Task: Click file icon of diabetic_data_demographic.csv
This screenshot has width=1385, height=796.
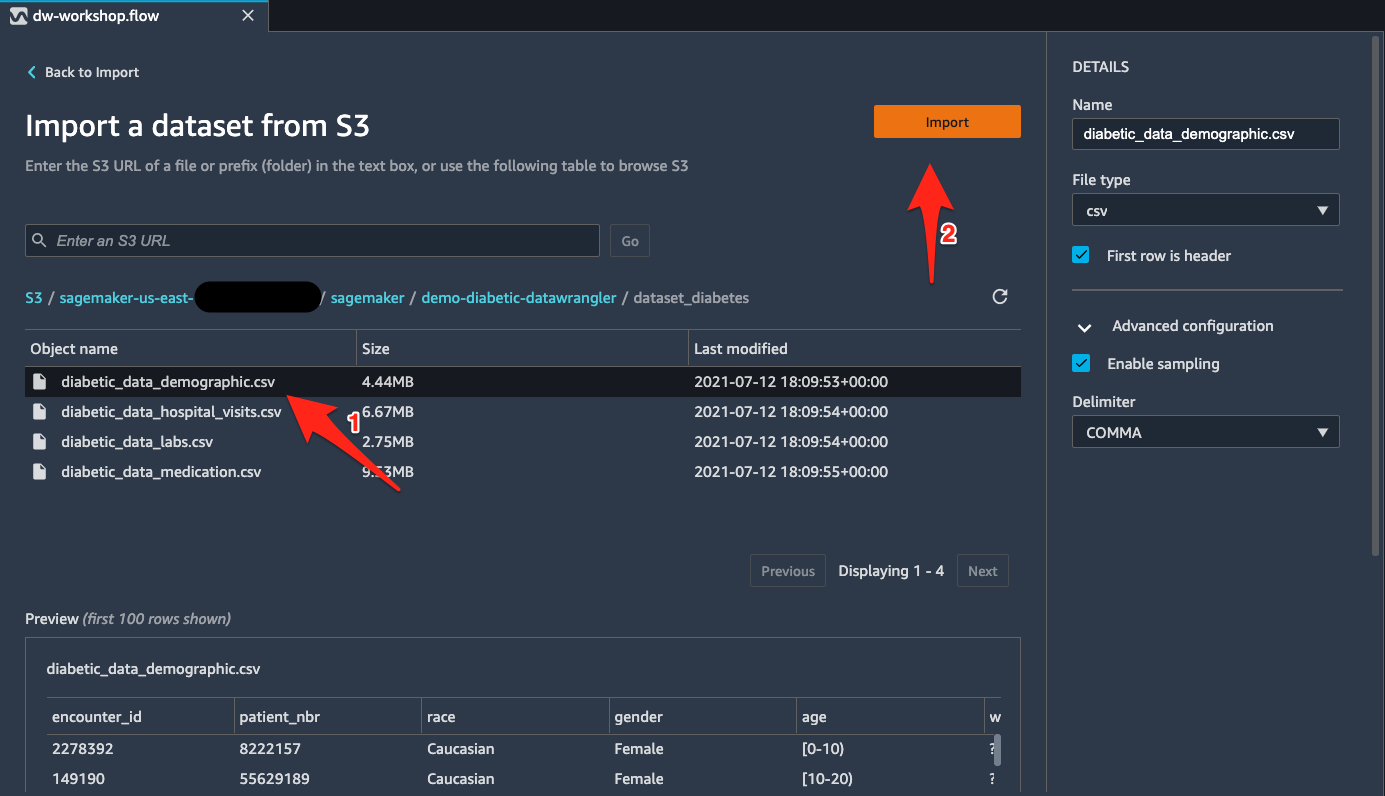Action: 40,381
